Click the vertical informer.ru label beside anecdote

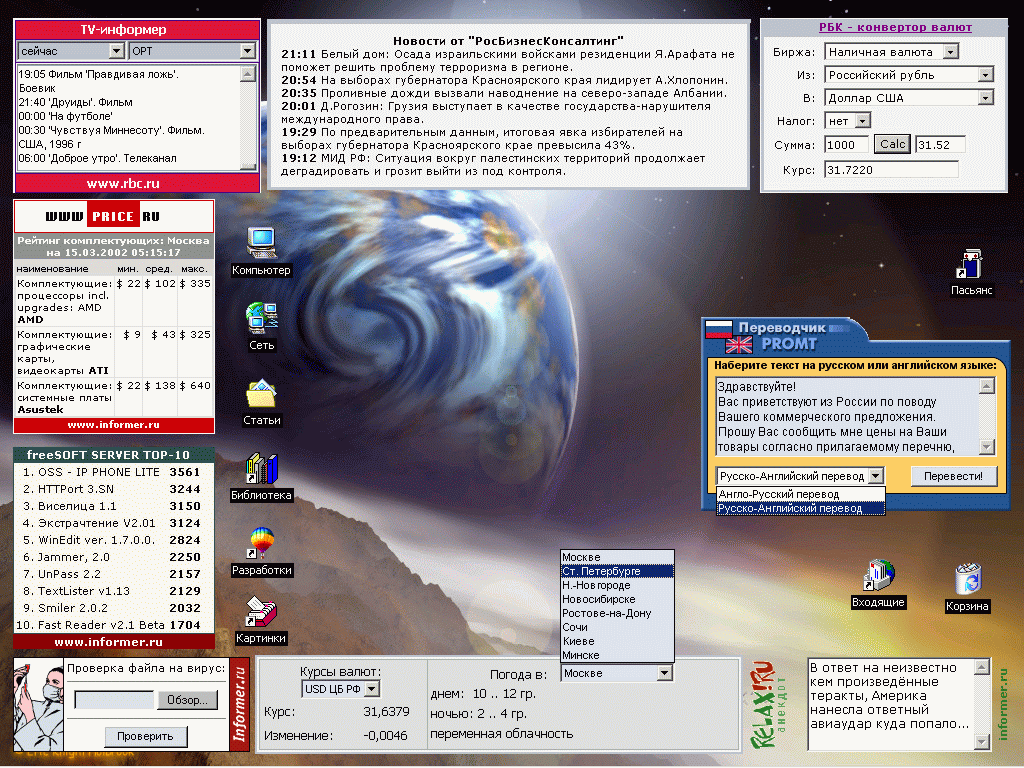1004,704
